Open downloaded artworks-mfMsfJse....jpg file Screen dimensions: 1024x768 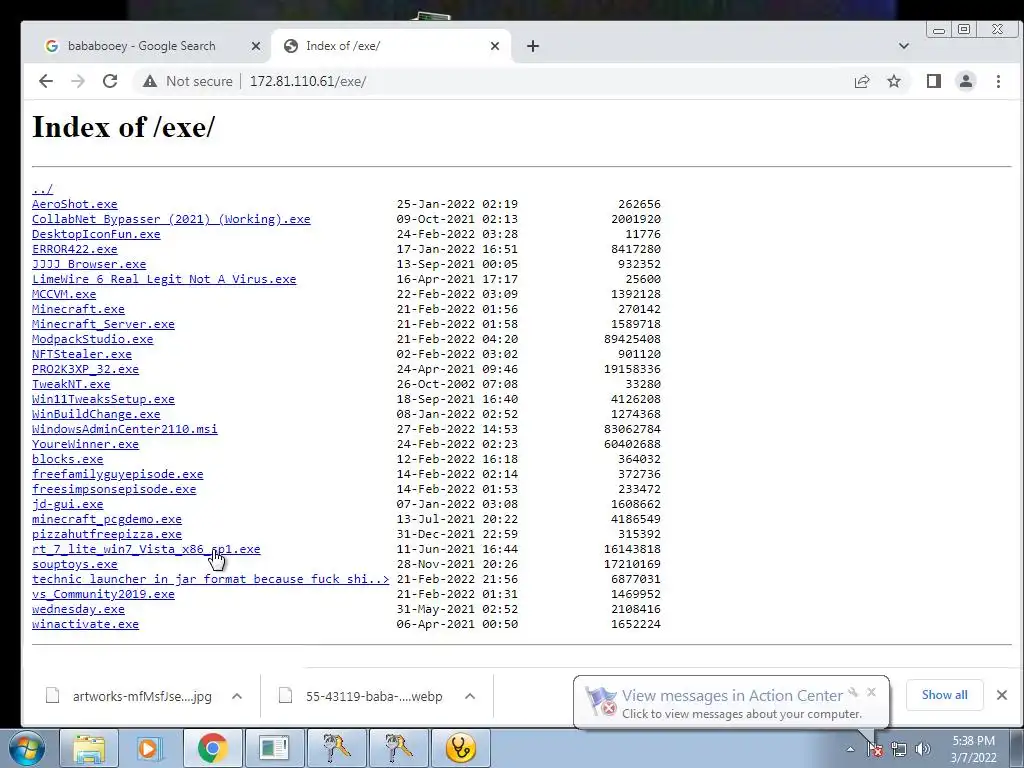point(129,696)
